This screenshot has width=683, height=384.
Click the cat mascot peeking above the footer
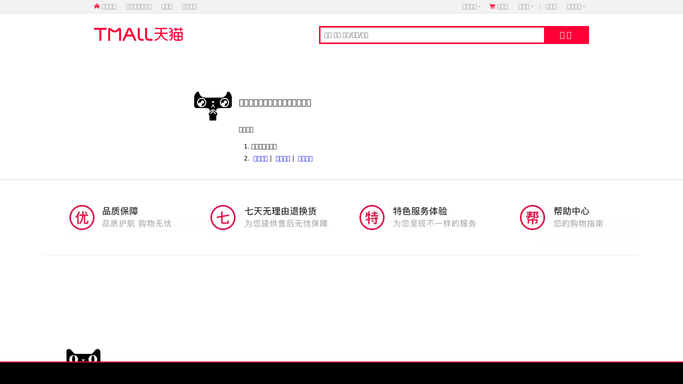83,355
